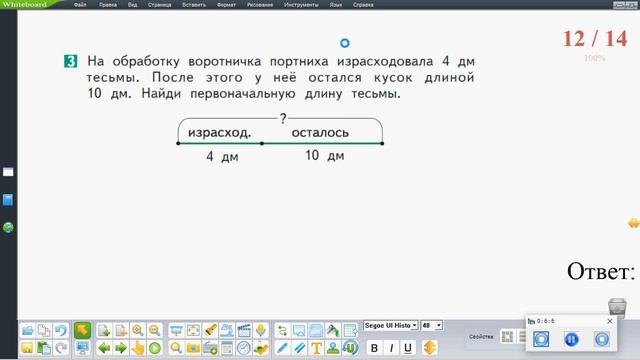Click the yellow camera screenshot icon
Image resolution: width=640 pixels, height=360 pixels.
coord(193,348)
